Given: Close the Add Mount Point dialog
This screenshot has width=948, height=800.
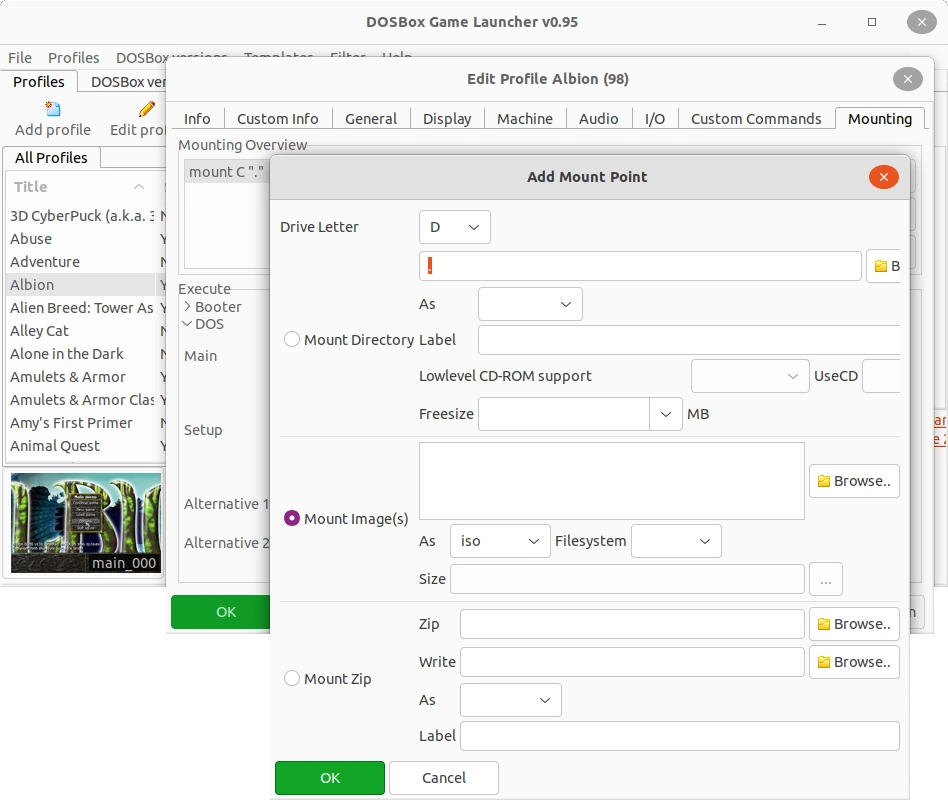Looking at the screenshot, I should coord(883,177).
